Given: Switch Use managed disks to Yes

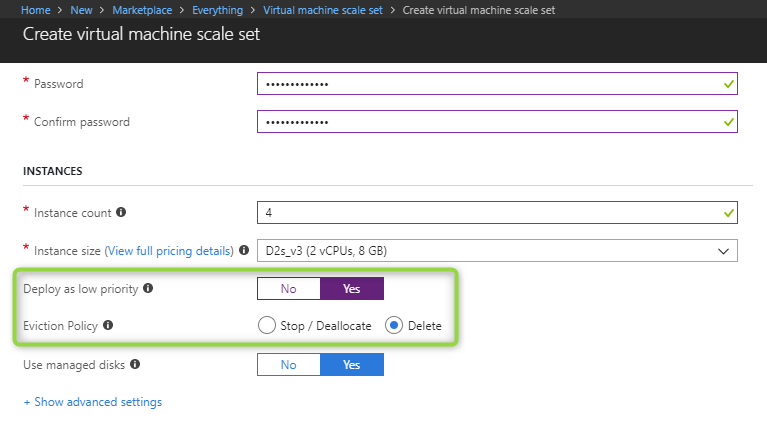Looking at the screenshot, I should click(351, 365).
